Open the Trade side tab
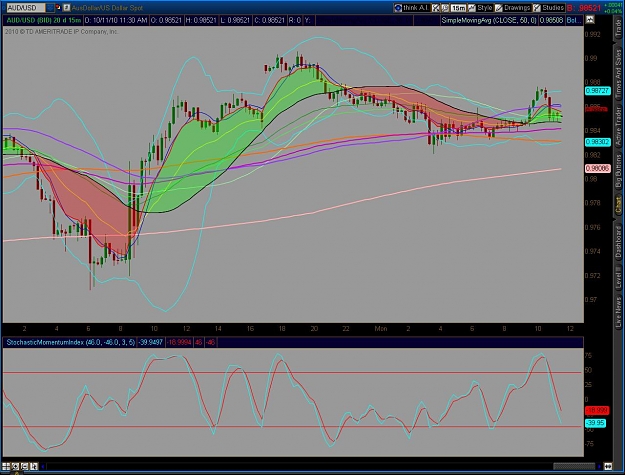This screenshot has width=625, height=475. tap(618, 29)
